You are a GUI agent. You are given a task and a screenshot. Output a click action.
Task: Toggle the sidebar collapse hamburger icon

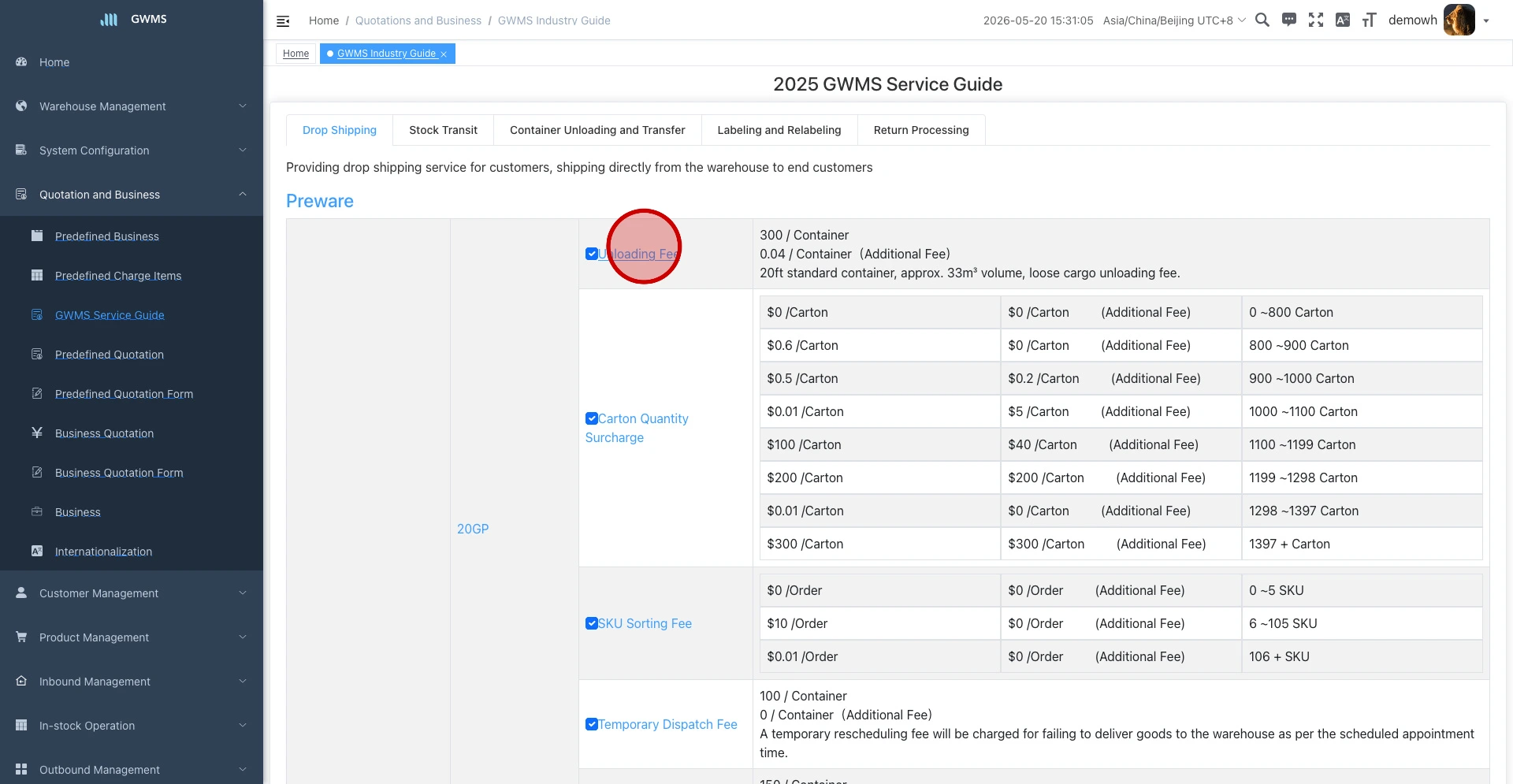coord(283,21)
